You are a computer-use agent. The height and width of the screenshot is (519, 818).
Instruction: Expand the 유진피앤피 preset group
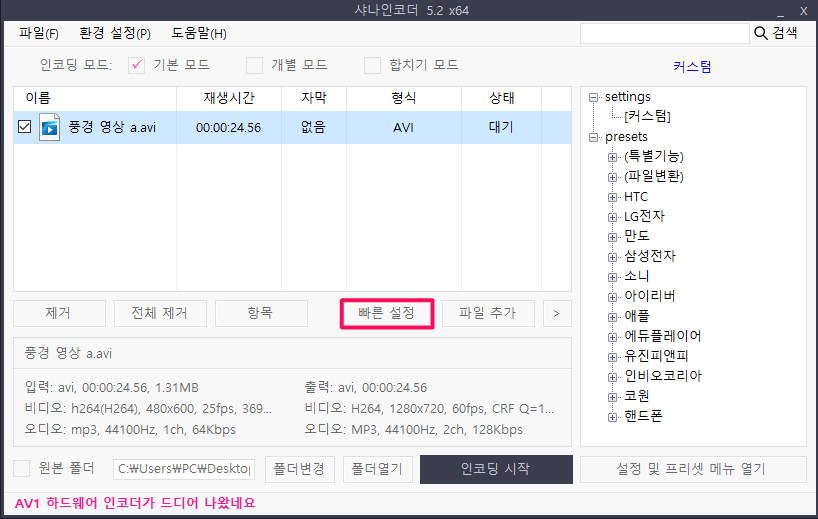612,357
